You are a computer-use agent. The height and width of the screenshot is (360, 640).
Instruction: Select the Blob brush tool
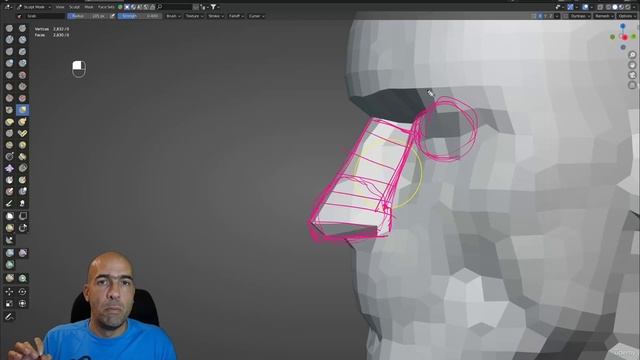[x=22, y=63]
